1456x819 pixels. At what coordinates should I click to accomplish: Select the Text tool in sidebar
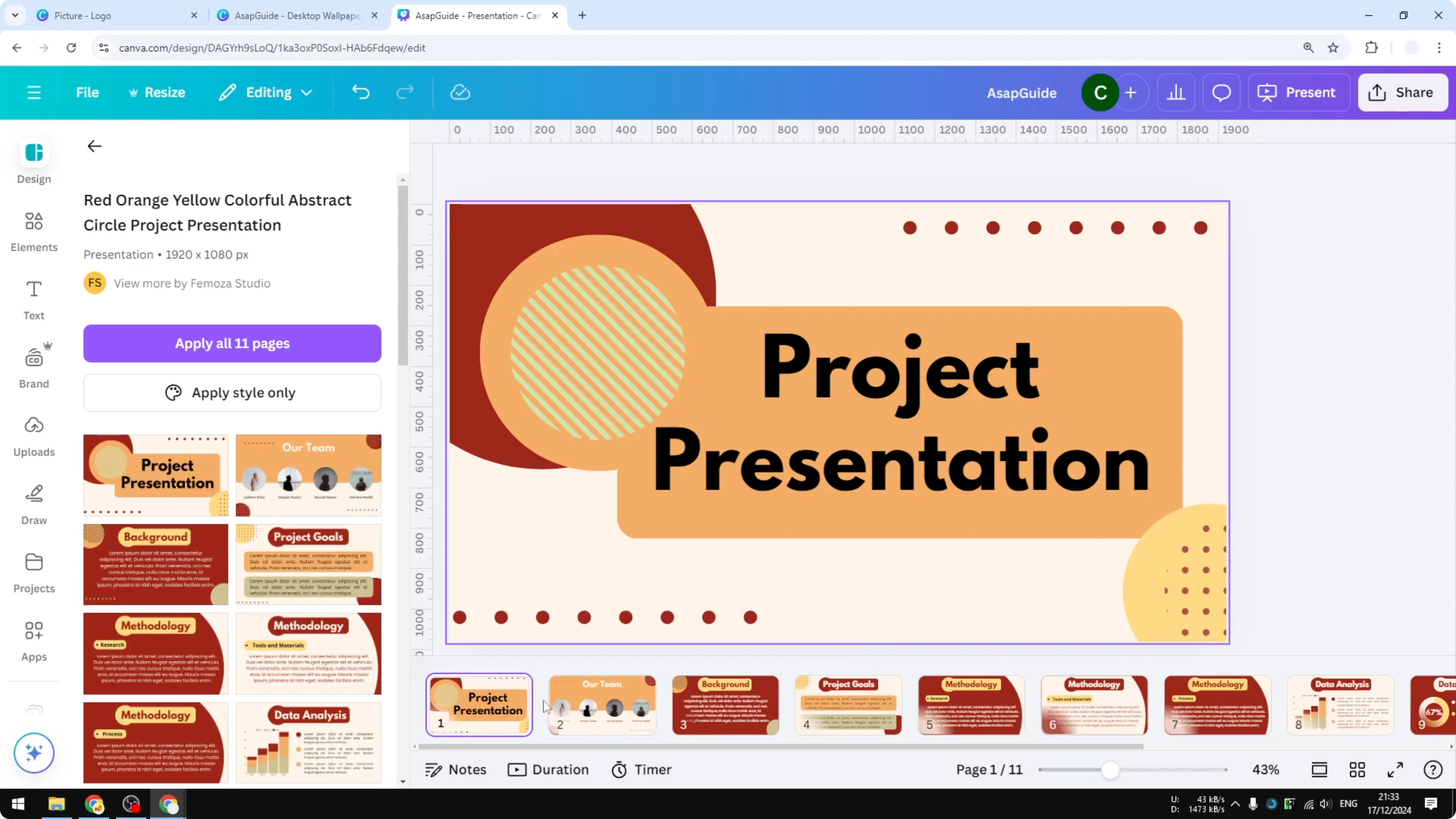(x=33, y=299)
